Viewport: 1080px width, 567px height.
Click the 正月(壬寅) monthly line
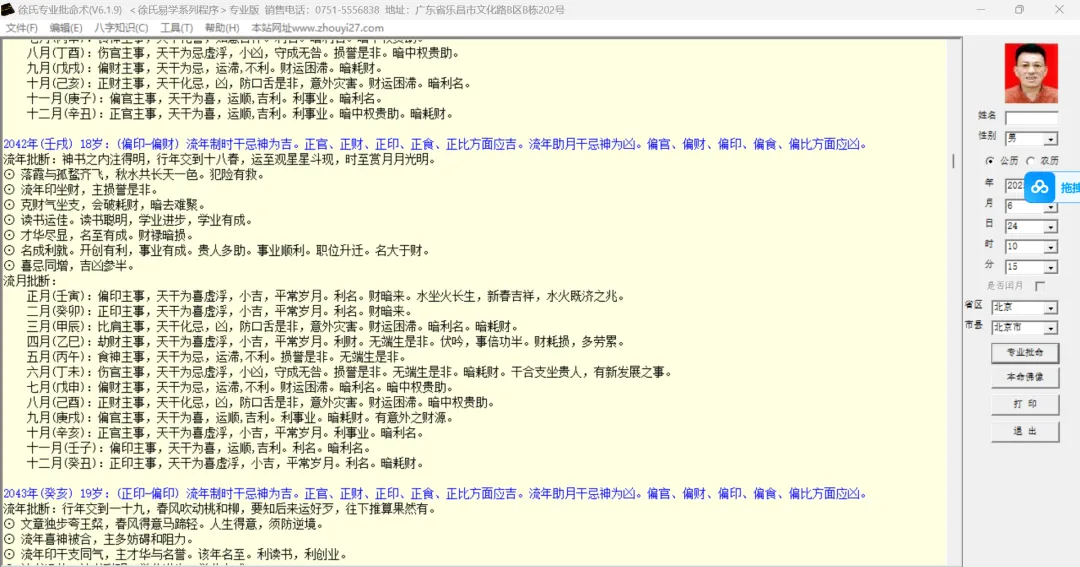[326, 296]
